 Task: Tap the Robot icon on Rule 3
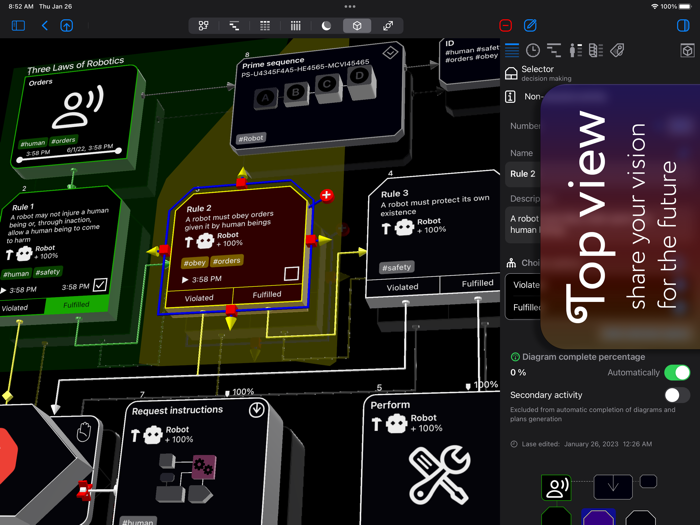[404, 228]
